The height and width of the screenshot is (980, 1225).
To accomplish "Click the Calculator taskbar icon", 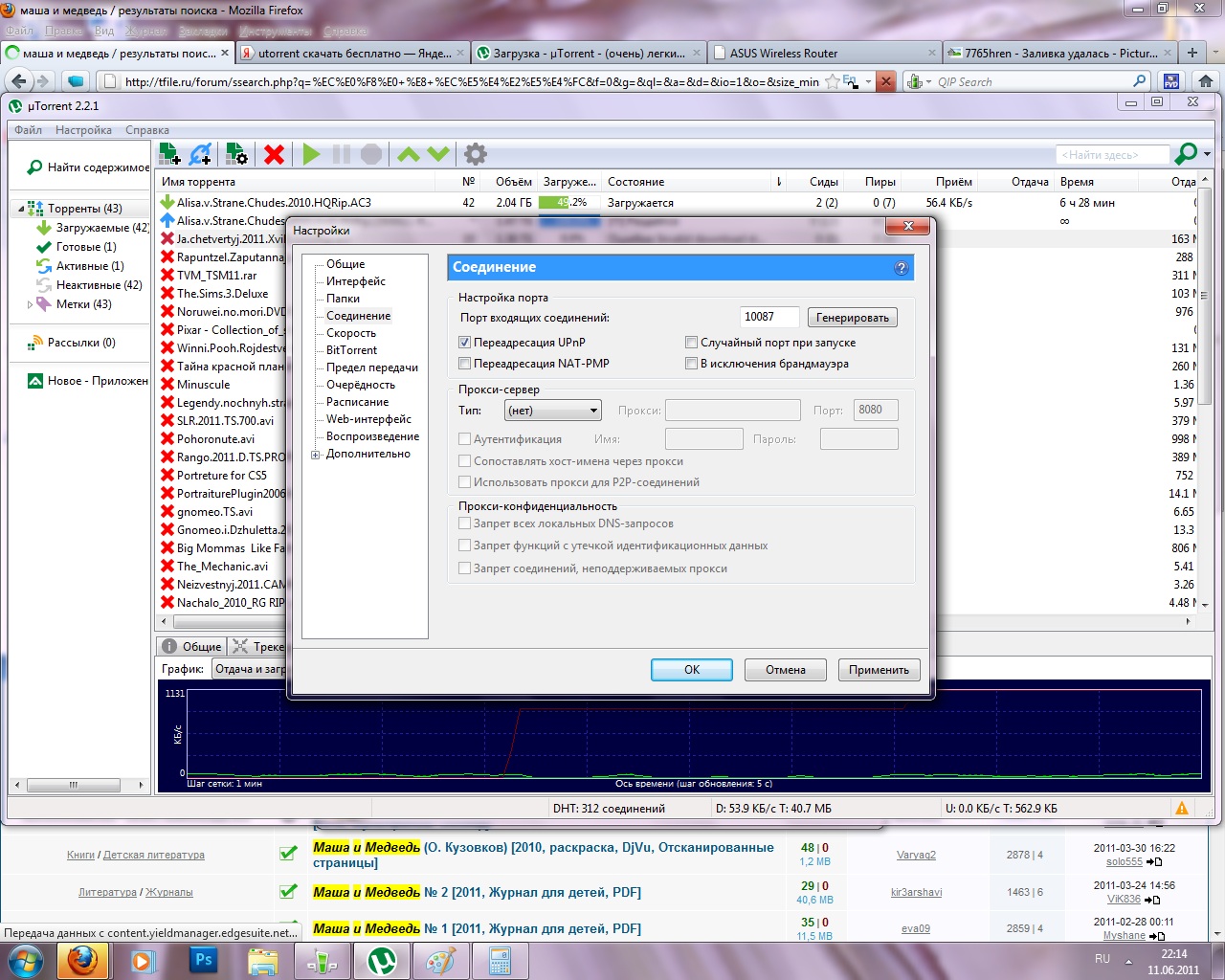I will point(501,961).
